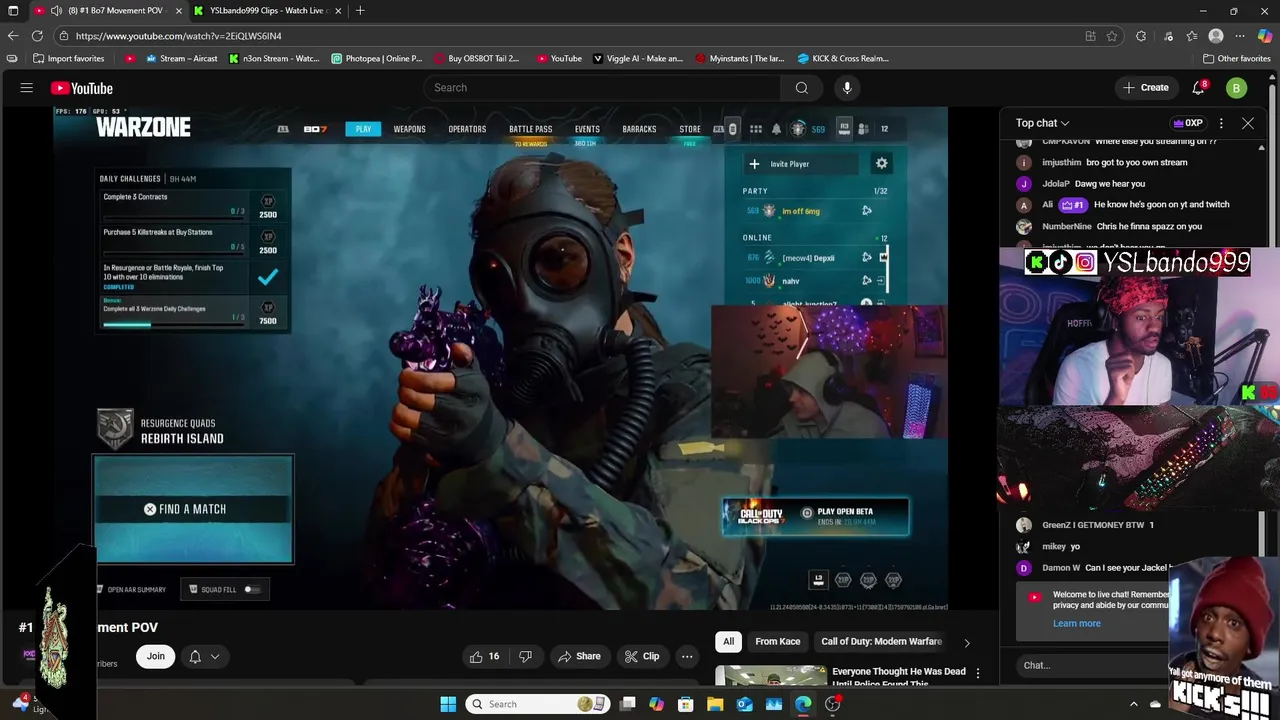1280x720 pixels.
Task: Open the n3on Stream bookmark
Action: click(x=274, y=58)
